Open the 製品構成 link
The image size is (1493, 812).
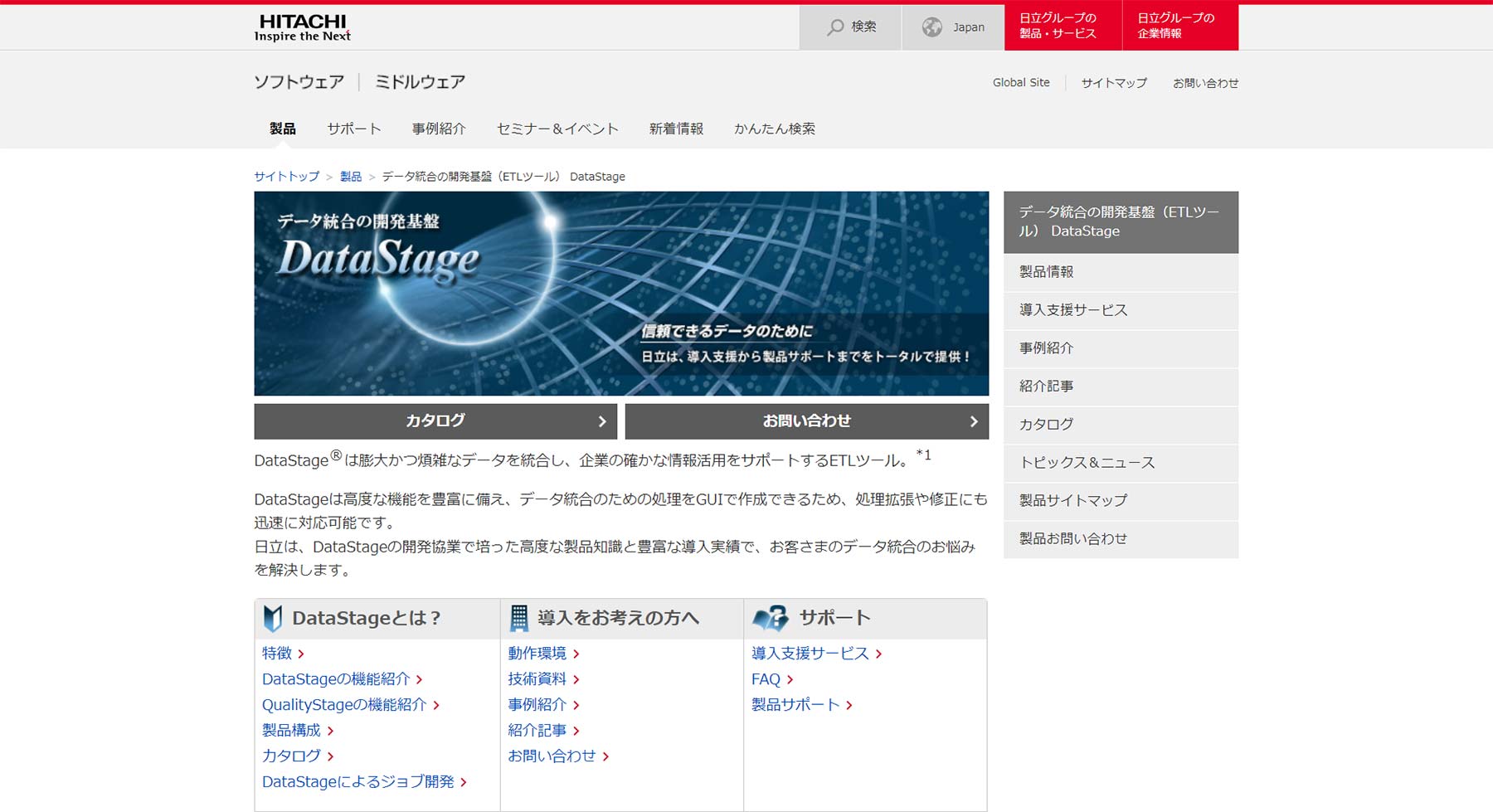(291, 731)
